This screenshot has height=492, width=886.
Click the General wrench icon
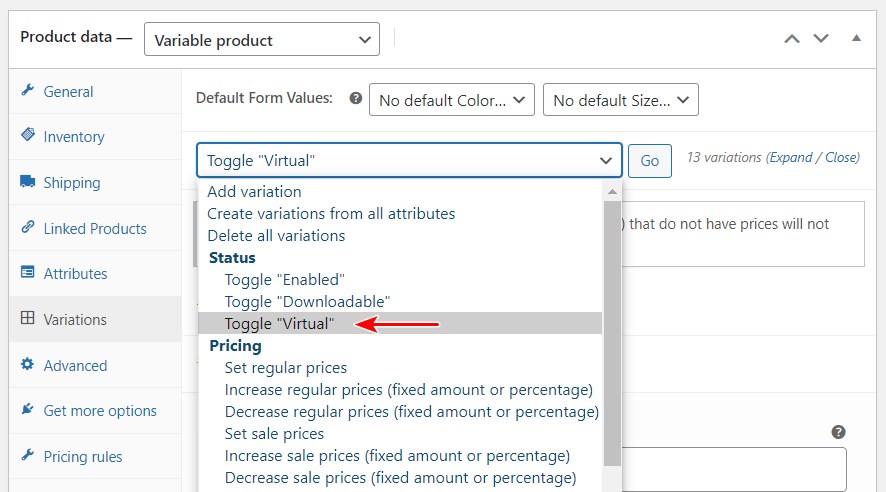[27, 90]
